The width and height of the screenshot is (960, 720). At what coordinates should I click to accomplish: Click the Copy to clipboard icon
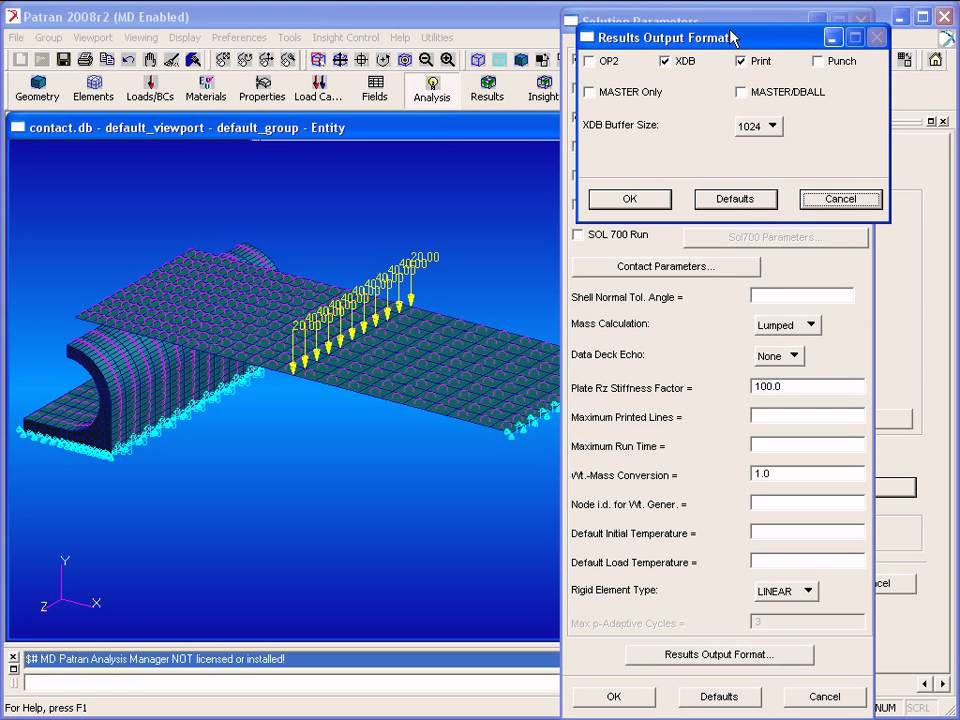(107, 59)
